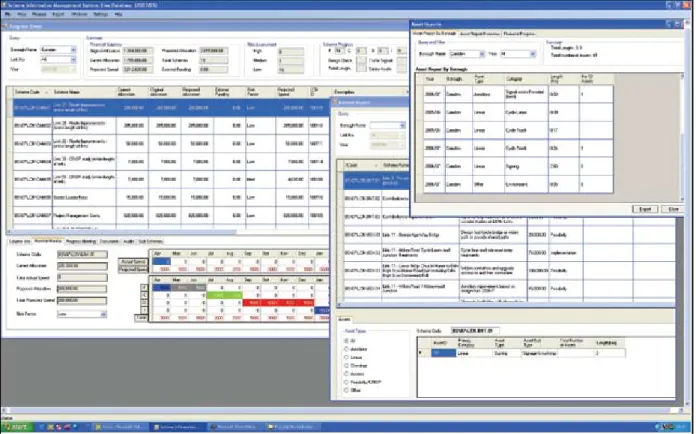This screenshot has width=696, height=434.
Task: Click Scheme Code field in Assets panel
Action: coord(475,331)
